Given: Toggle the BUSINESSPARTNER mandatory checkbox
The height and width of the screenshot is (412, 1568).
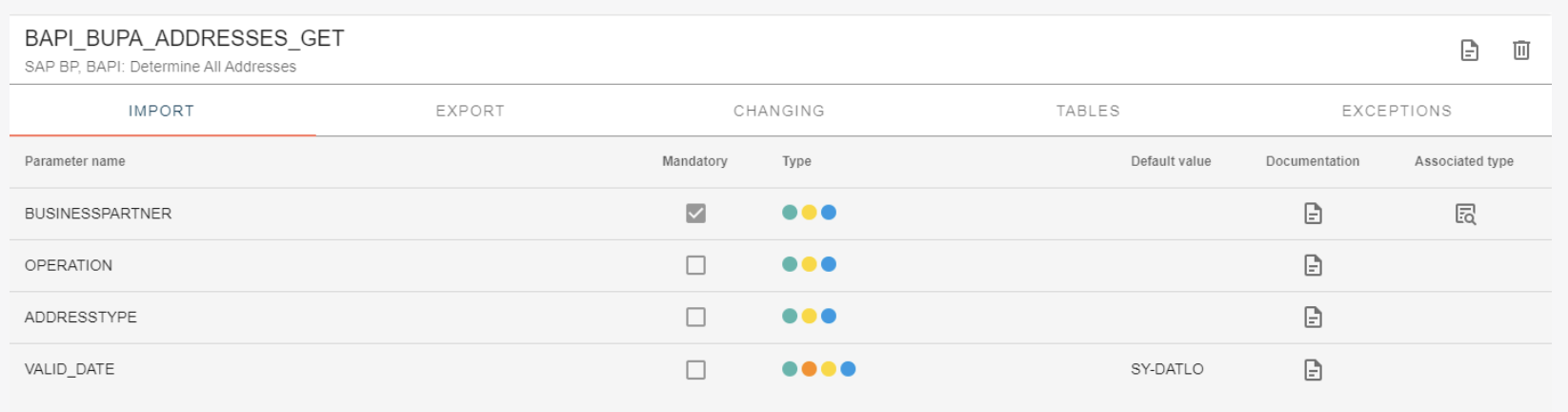Looking at the screenshot, I should coord(696,214).
